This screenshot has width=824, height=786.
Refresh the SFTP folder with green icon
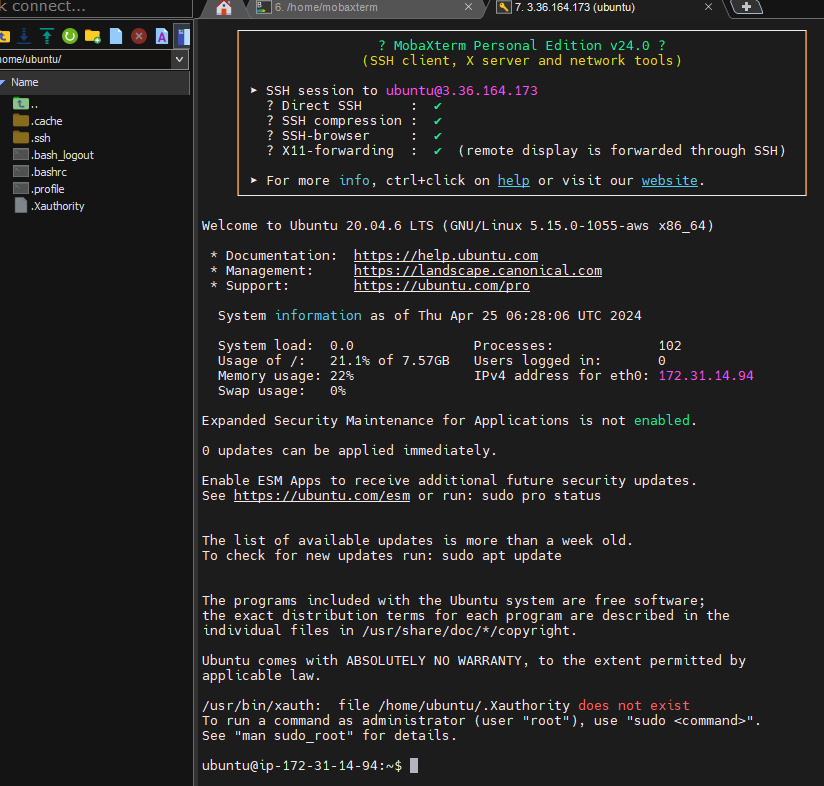pyautogui.click(x=69, y=36)
